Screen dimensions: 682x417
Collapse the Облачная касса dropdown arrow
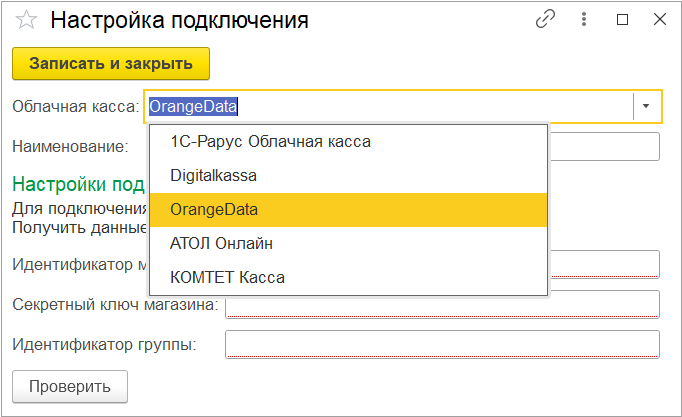coord(646,105)
